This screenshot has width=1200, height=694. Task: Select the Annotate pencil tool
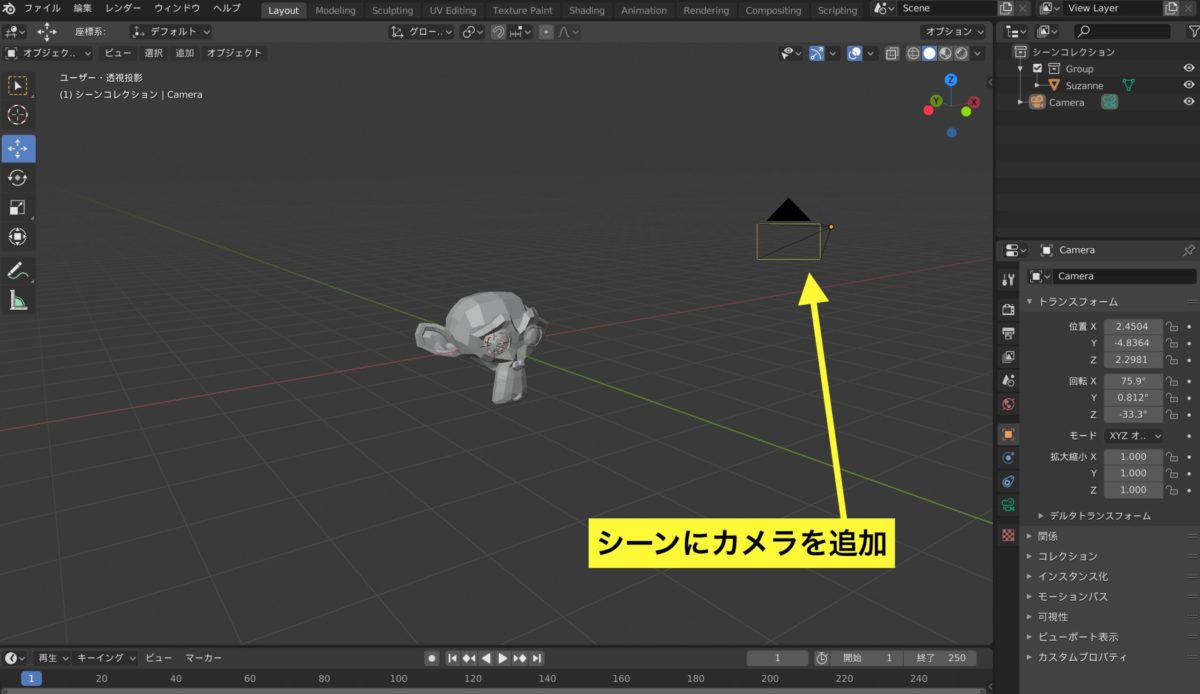tap(18, 270)
